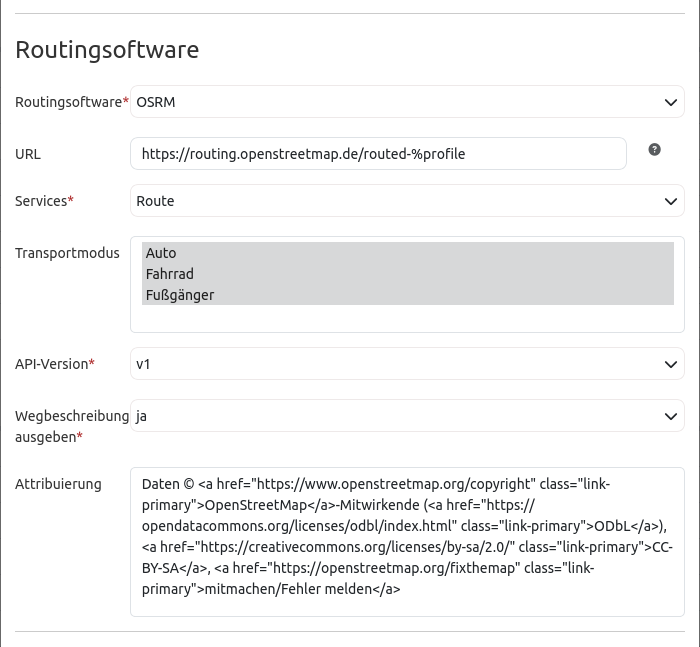The width and height of the screenshot is (700, 647).
Task: Click the Routingsoftware section heading
Action: coord(107,49)
